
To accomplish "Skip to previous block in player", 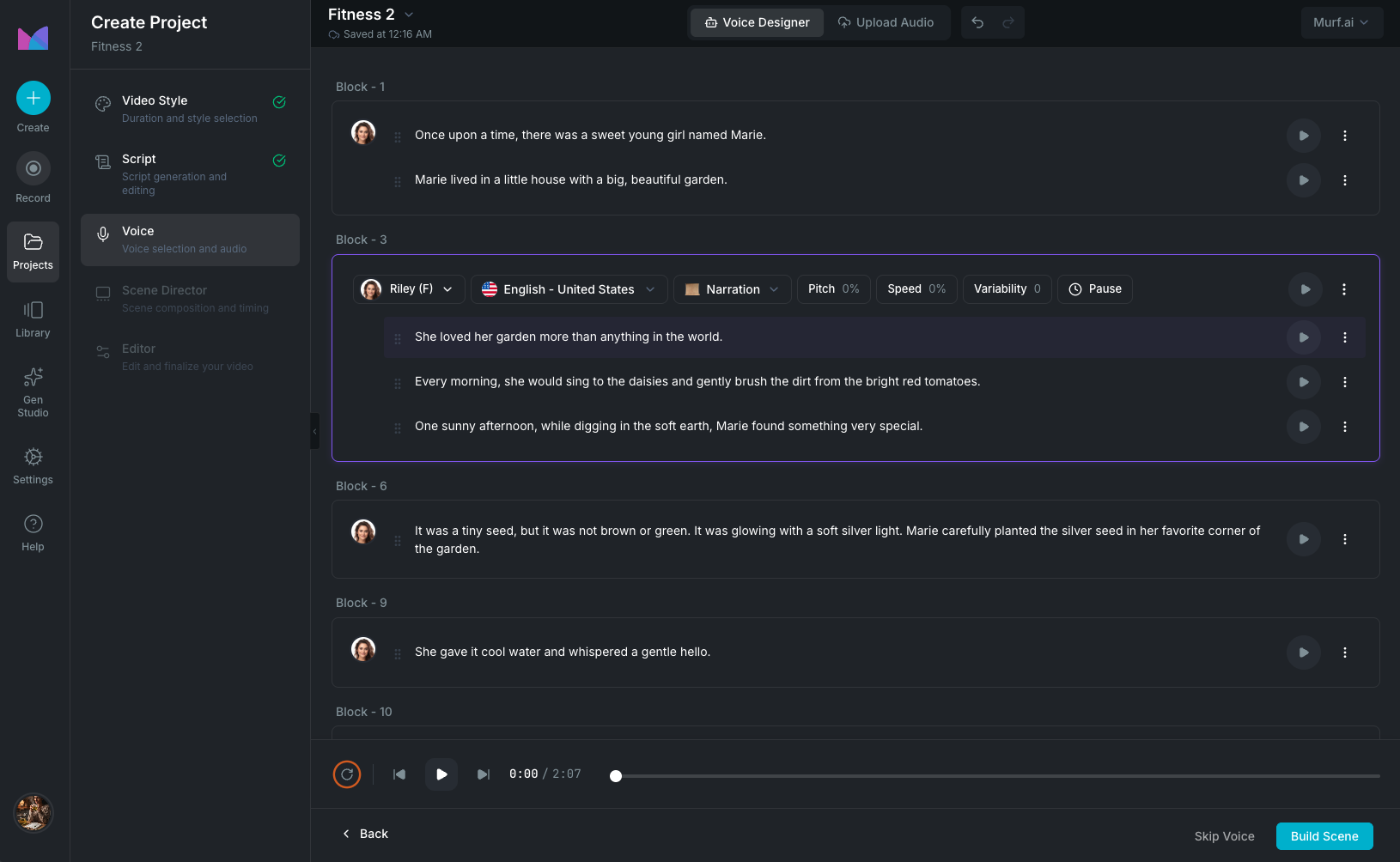I will click(x=399, y=774).
